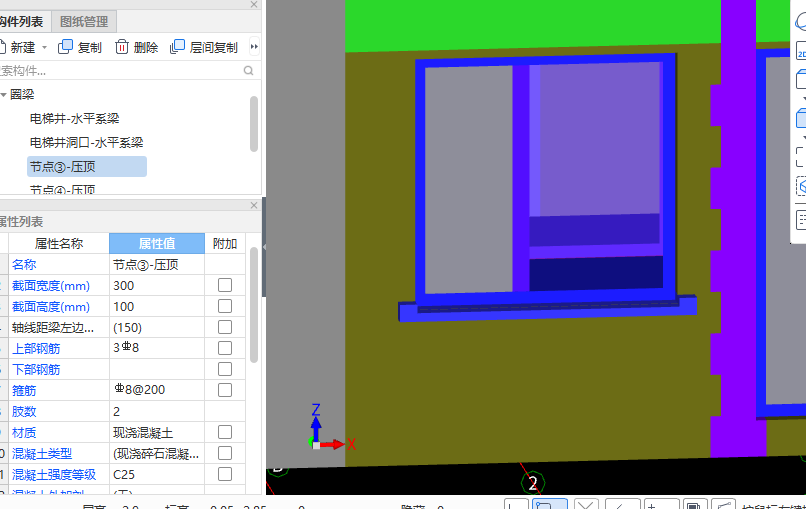Click the XYZ coordinate axis gizmo

point(332,428)
